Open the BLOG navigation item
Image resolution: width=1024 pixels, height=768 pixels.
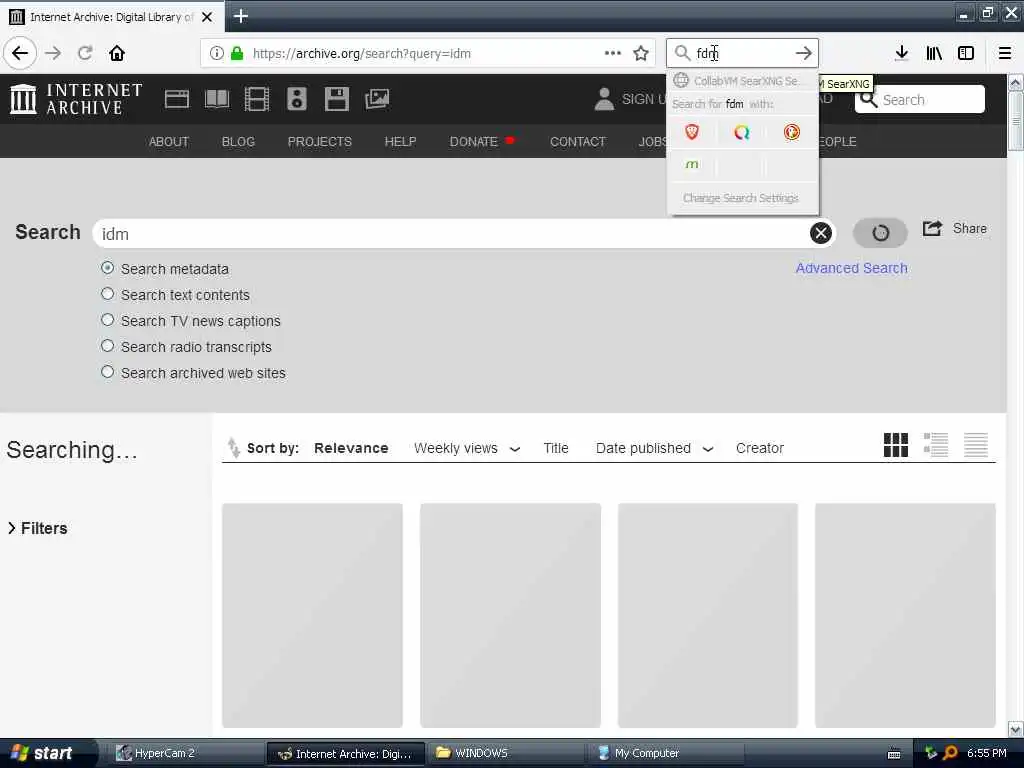coord(238,142)
